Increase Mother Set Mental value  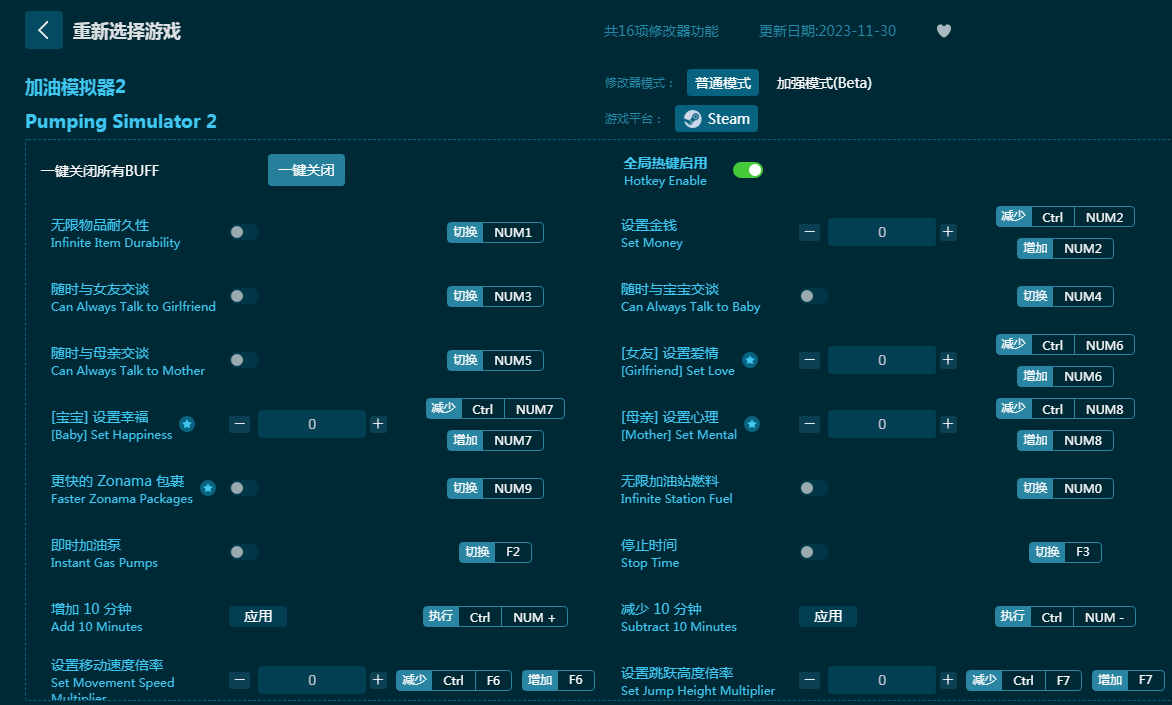pos(948,425)
